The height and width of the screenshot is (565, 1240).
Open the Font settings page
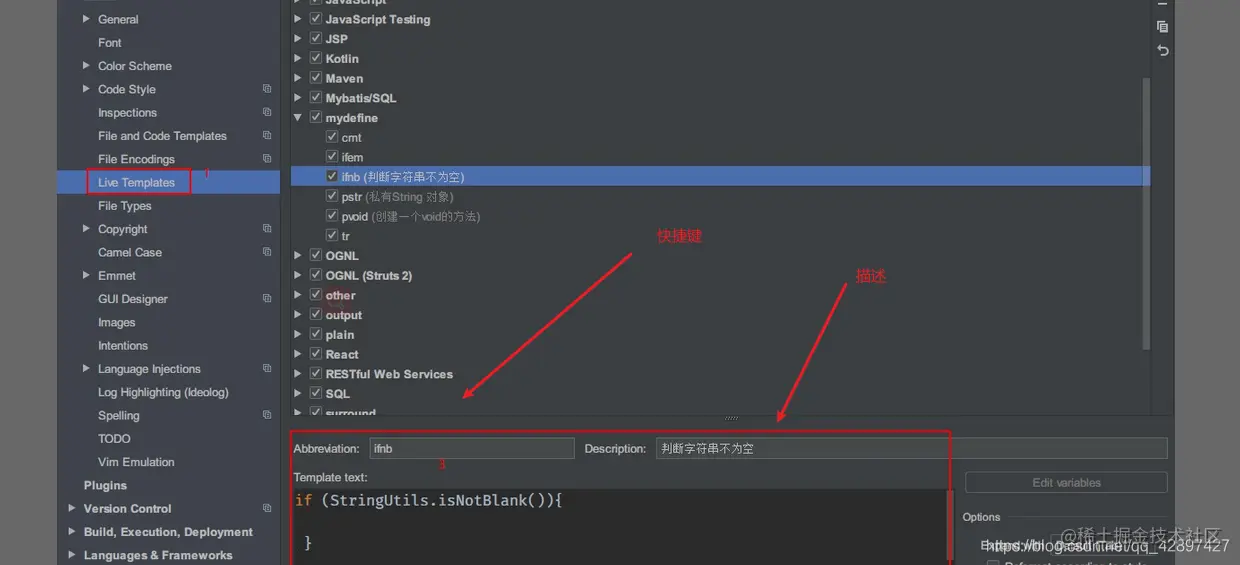click(110, 43)
